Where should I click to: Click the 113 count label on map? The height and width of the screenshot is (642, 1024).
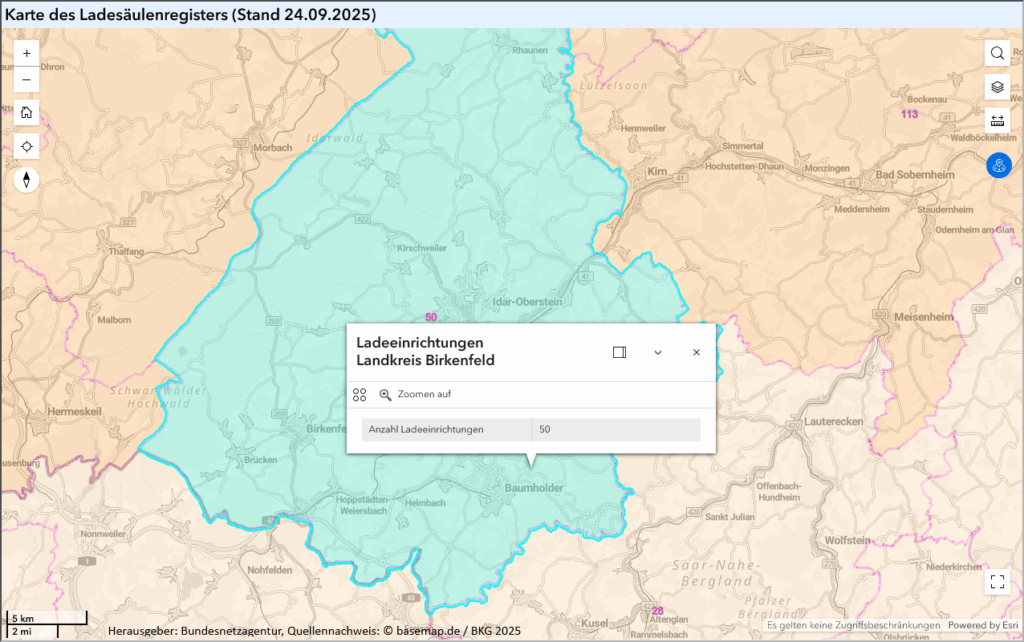coord(909,114)
